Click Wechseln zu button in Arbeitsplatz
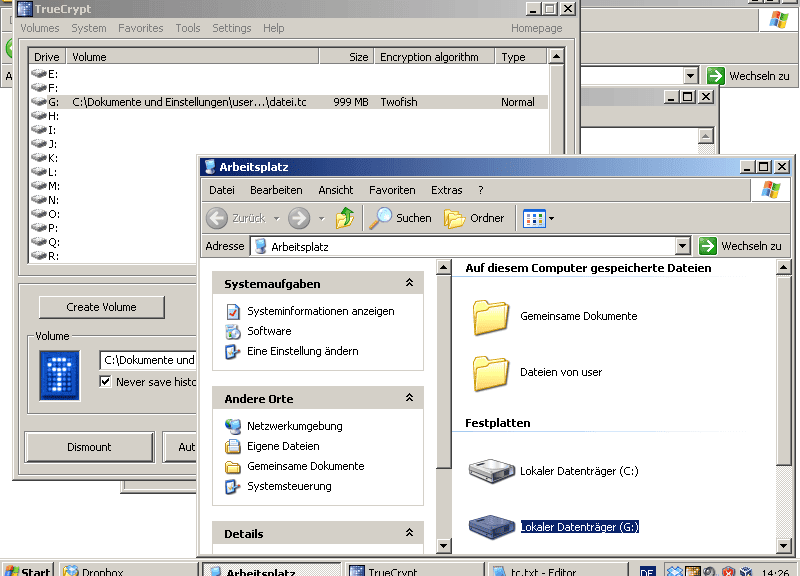800x576 pixels. click(740, 246)
